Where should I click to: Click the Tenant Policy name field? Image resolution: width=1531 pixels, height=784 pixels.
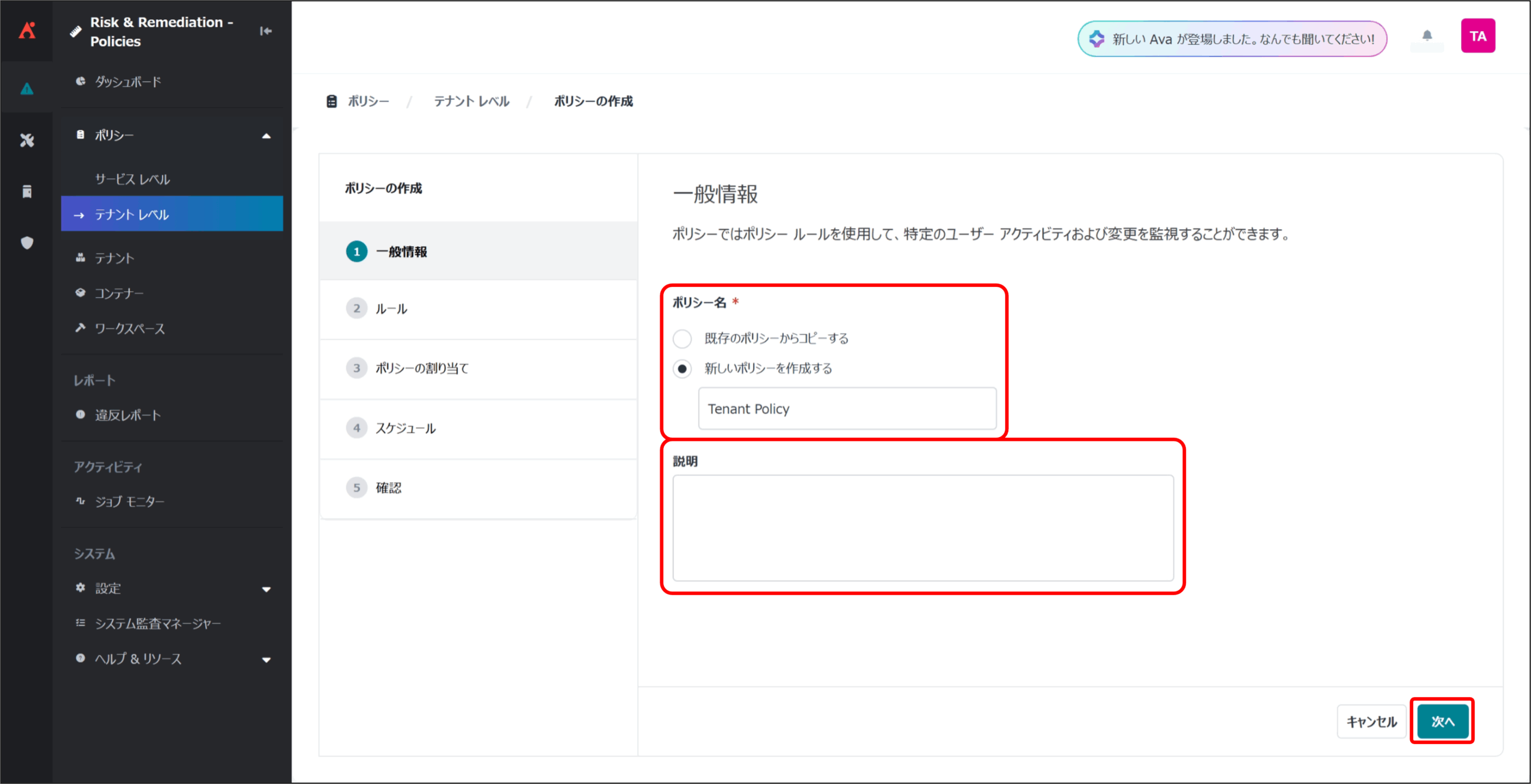847,409
